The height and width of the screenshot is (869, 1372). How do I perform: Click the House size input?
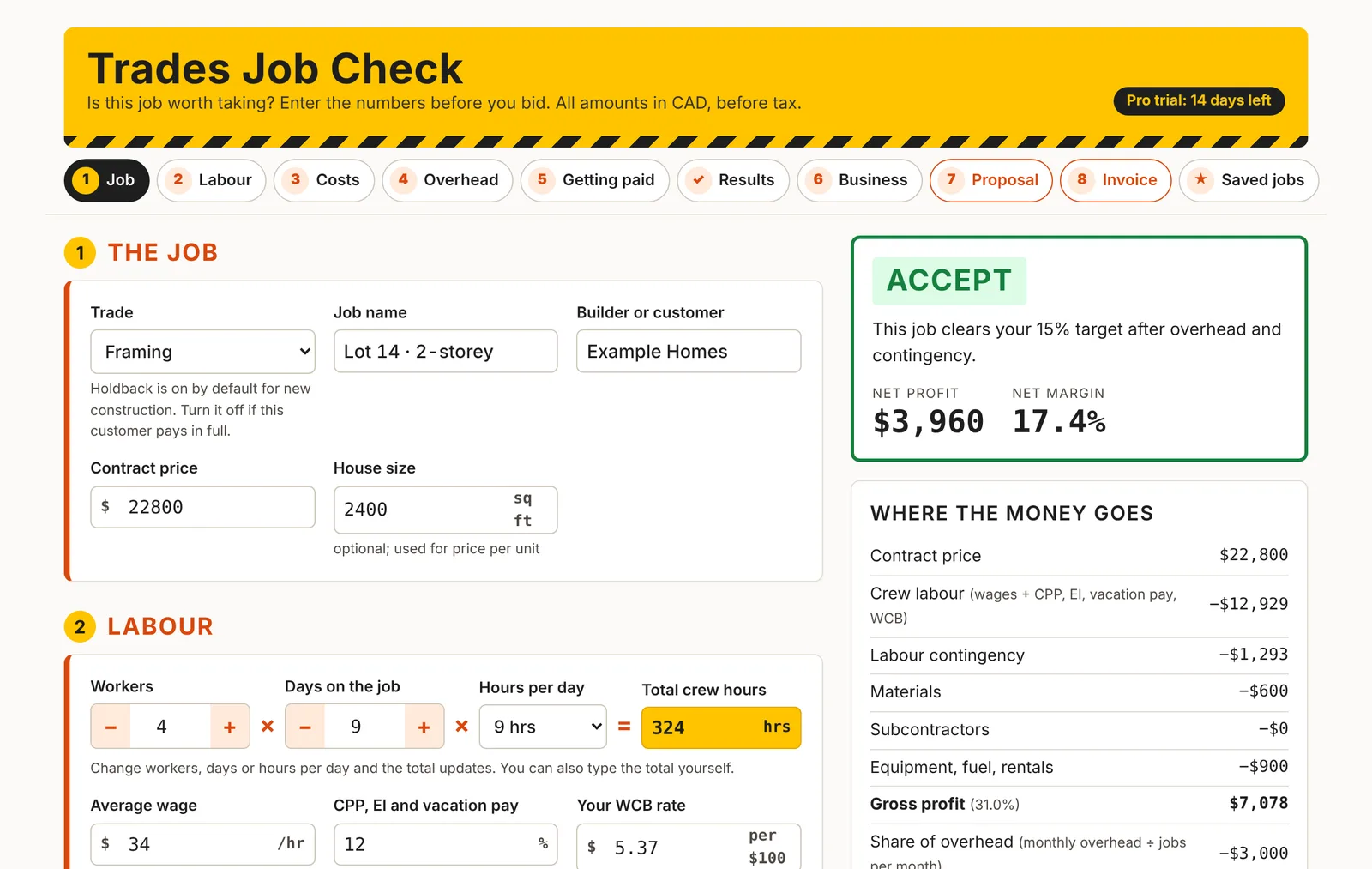pos(445,510)
